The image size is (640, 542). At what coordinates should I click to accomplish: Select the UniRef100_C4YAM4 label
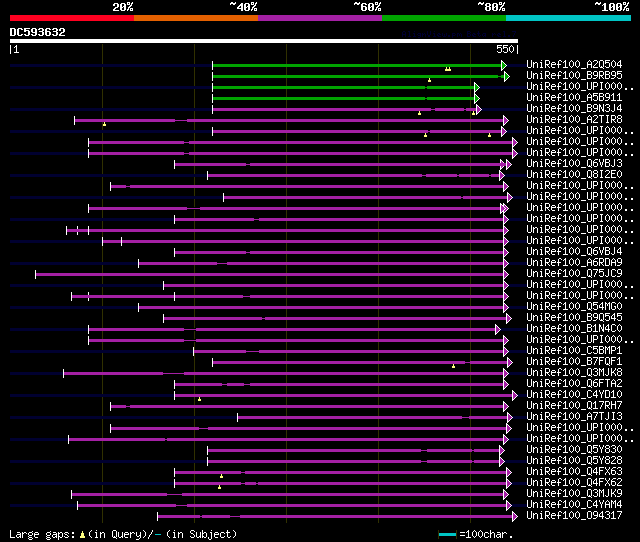pos(574,505)
